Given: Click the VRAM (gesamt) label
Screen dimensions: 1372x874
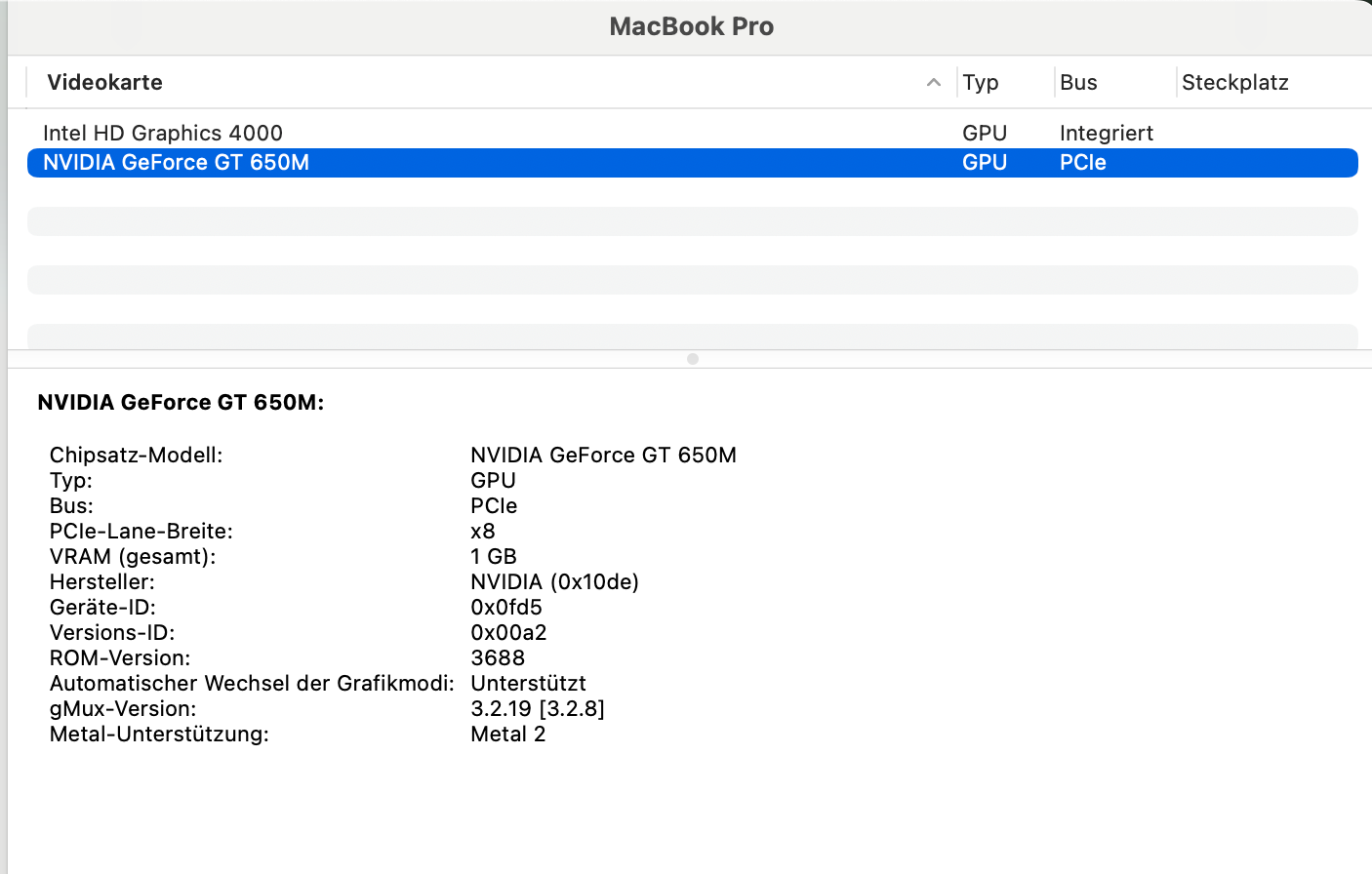Looking at the screenshot, I should click(133, 556).
